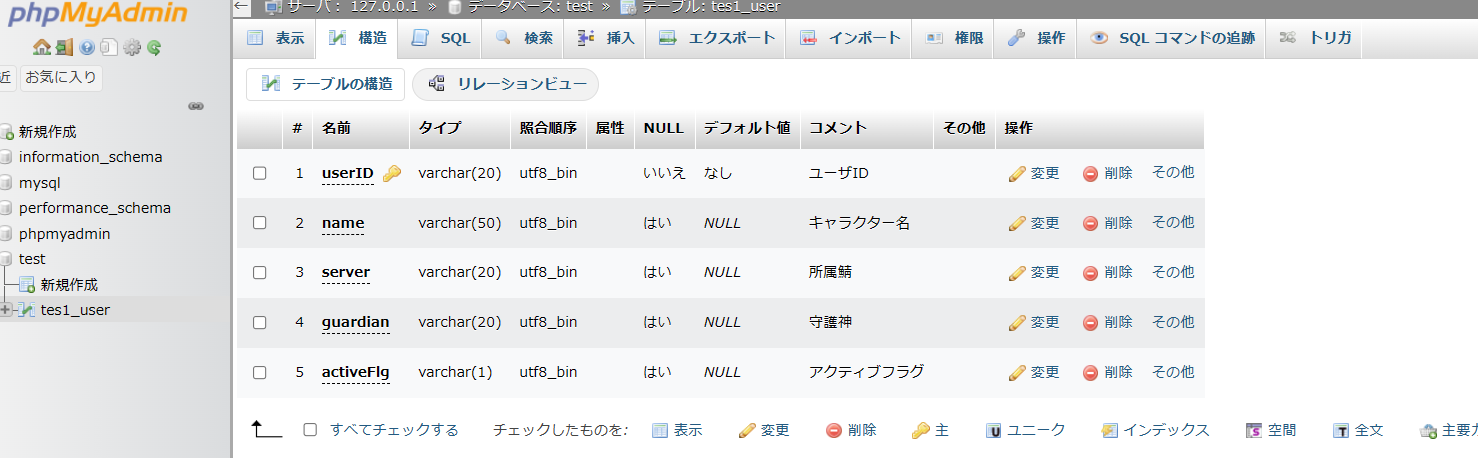
Task: Open その他 dropdown for activeFlg row
Action: point(1173,371)
